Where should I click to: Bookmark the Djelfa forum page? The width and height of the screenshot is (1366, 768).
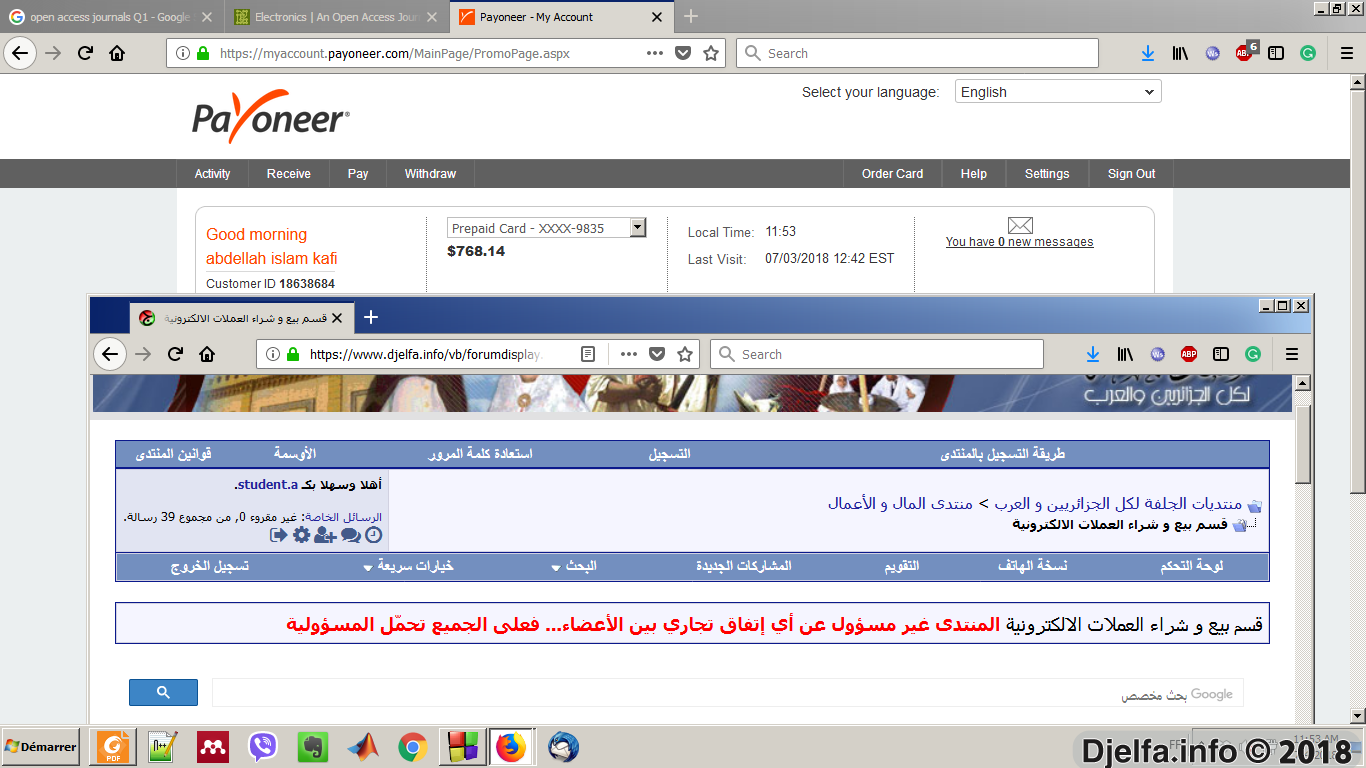point(685,354)
